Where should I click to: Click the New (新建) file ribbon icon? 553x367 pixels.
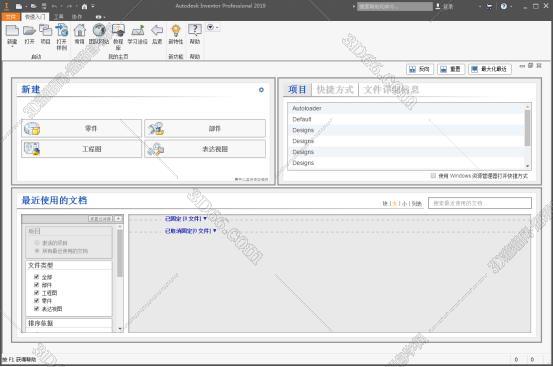(12, 31)
